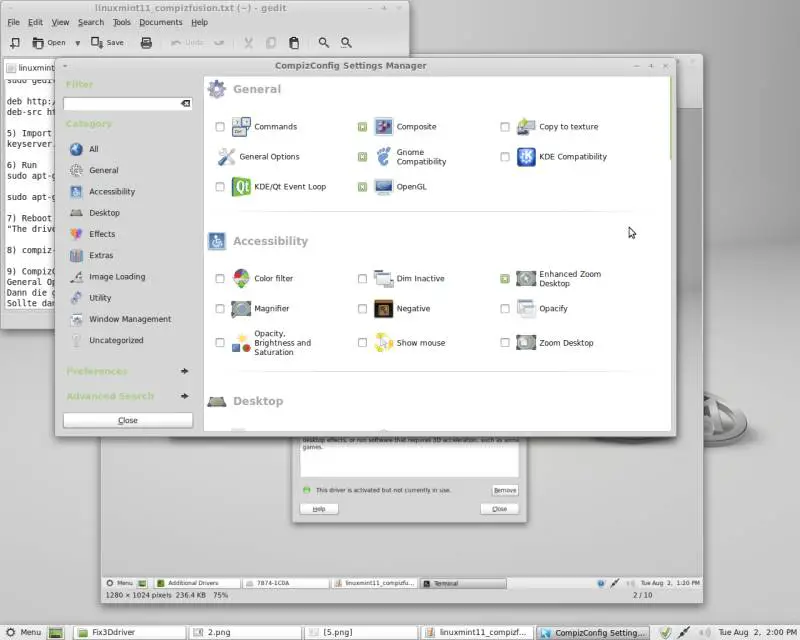The width and height of the screenshot is (800, 640).
Task: Switch to [5.png] taskbar window
Action: (362, 632)
